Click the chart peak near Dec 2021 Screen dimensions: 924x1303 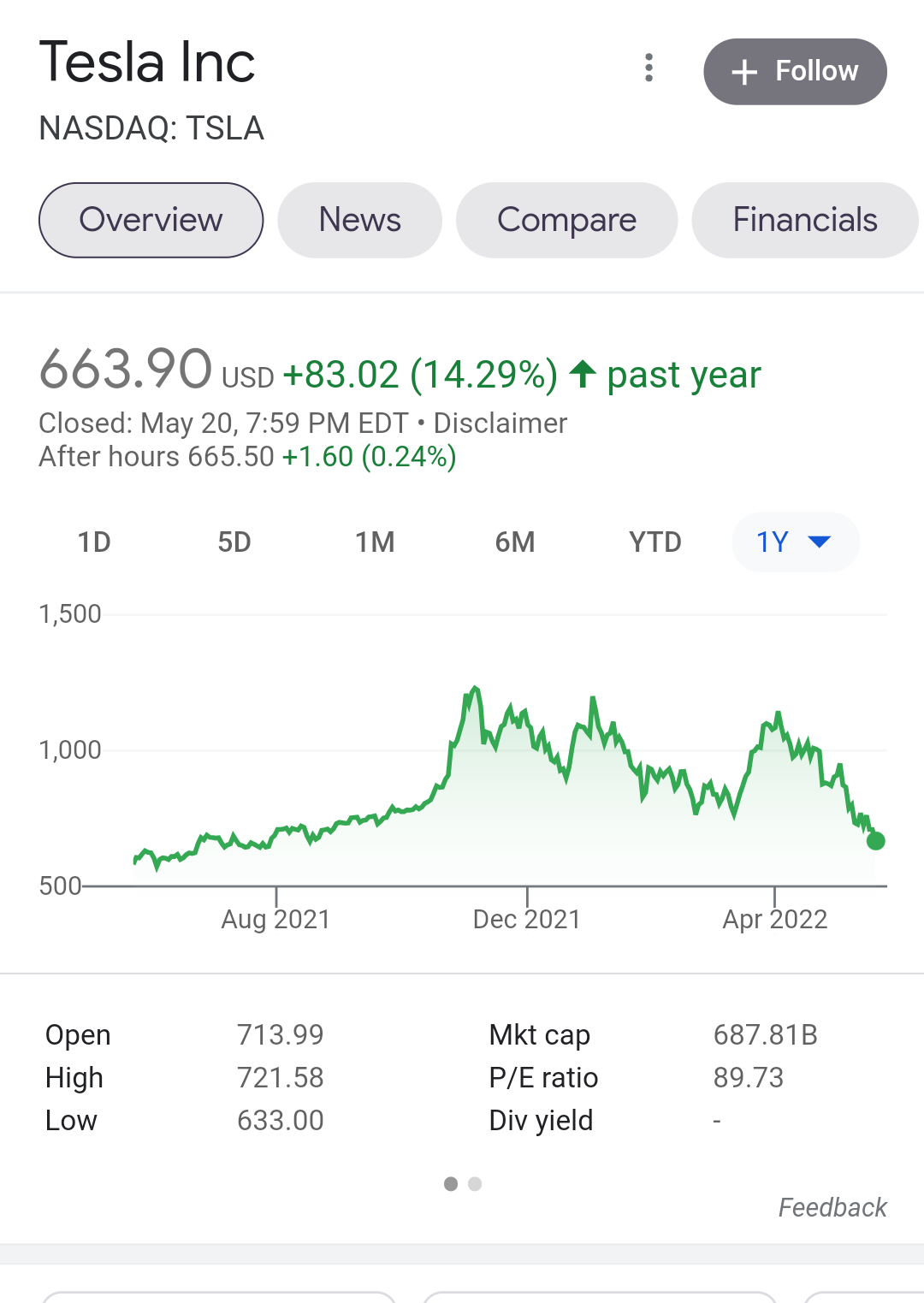[474, 689]
